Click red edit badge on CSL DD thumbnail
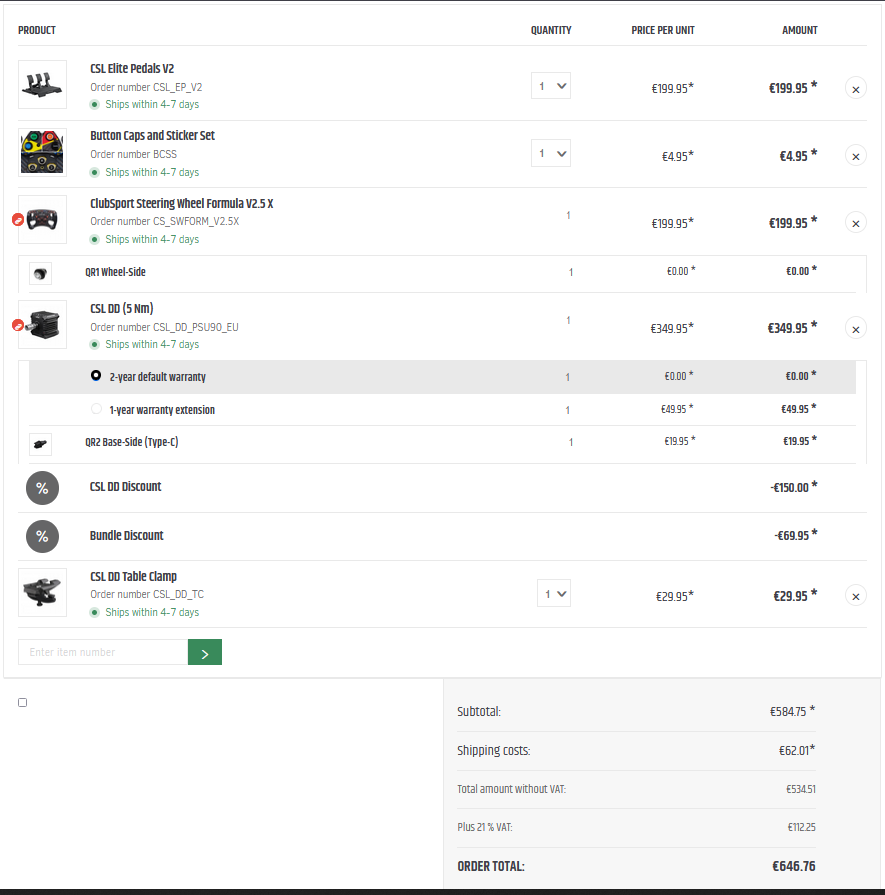 [x=18, y=325]
